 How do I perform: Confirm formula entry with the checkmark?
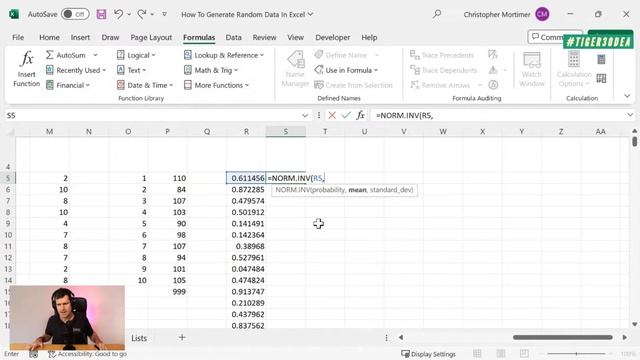pos(346,116)
